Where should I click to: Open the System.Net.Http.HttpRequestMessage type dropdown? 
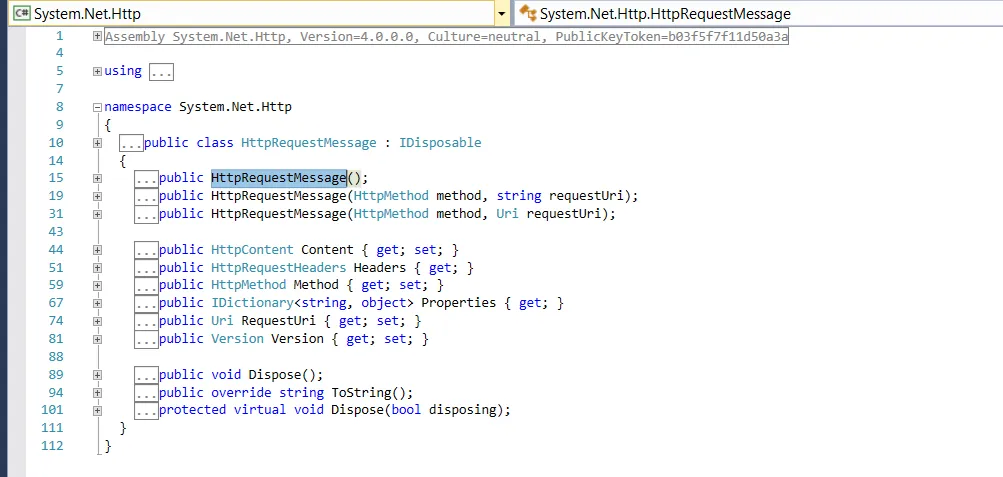pos(759,13)
